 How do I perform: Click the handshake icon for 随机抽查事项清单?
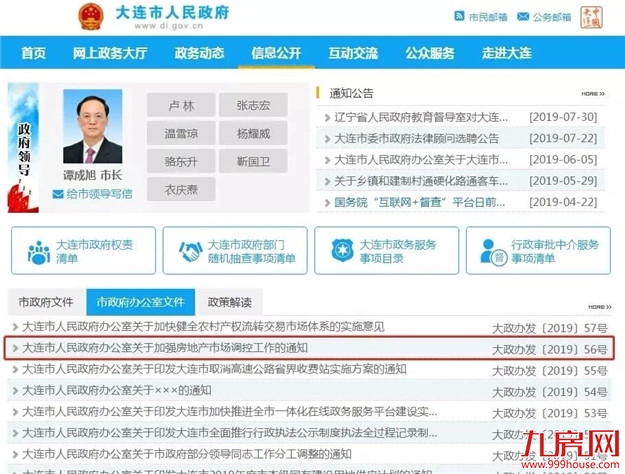191,252
